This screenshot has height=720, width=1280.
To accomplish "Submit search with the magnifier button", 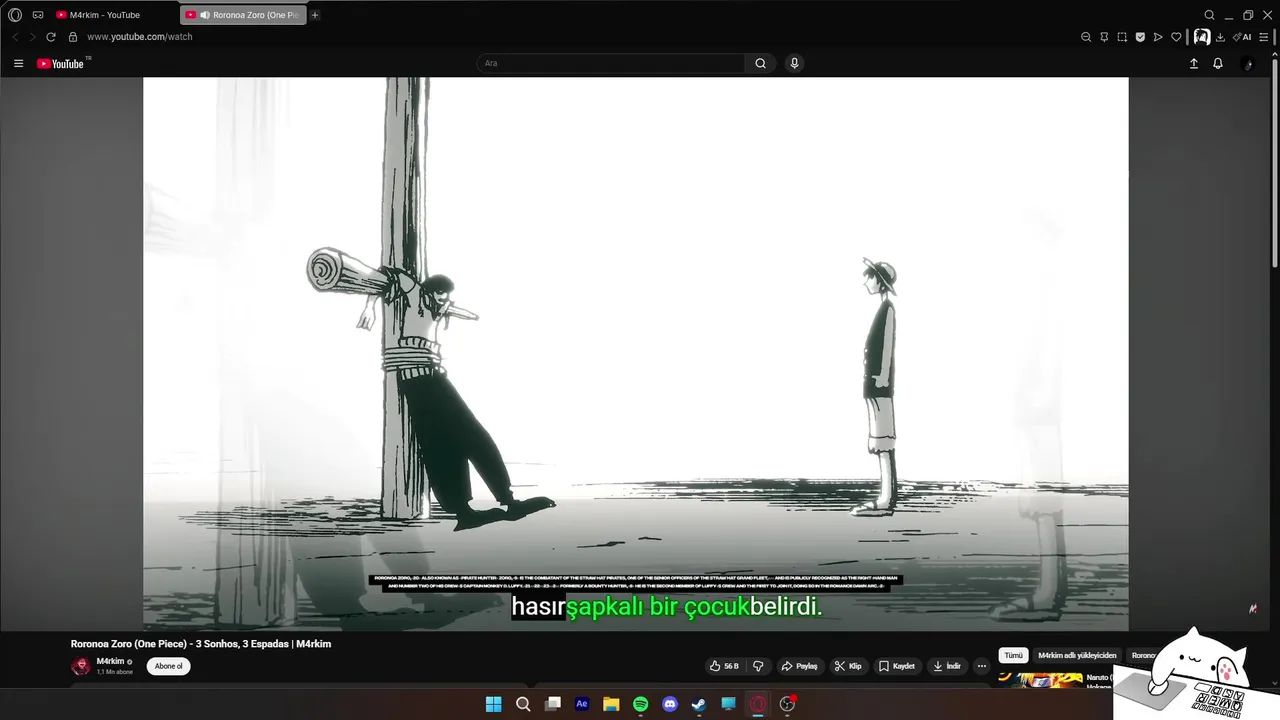I will [x=760, y=63].
